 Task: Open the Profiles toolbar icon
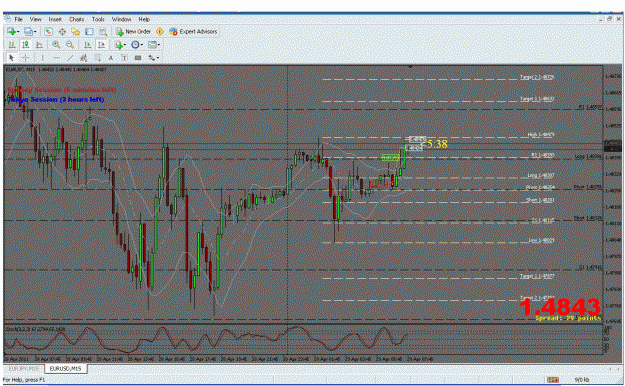point(28,32)
